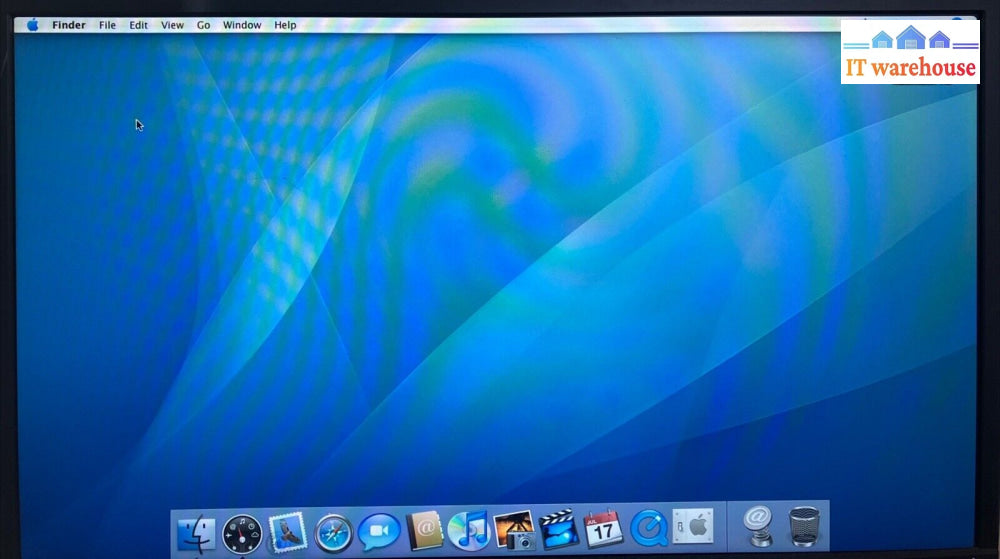Open iChat from the dock
This screenshot has height=559, width=1000.
tap(379, 531)
